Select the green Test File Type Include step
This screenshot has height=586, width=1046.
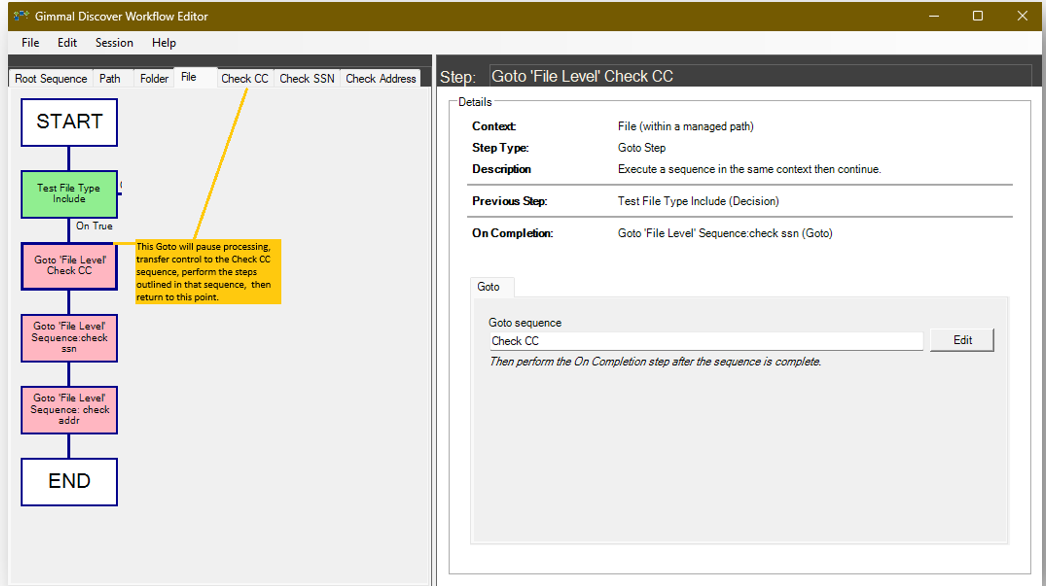[69, 194]
